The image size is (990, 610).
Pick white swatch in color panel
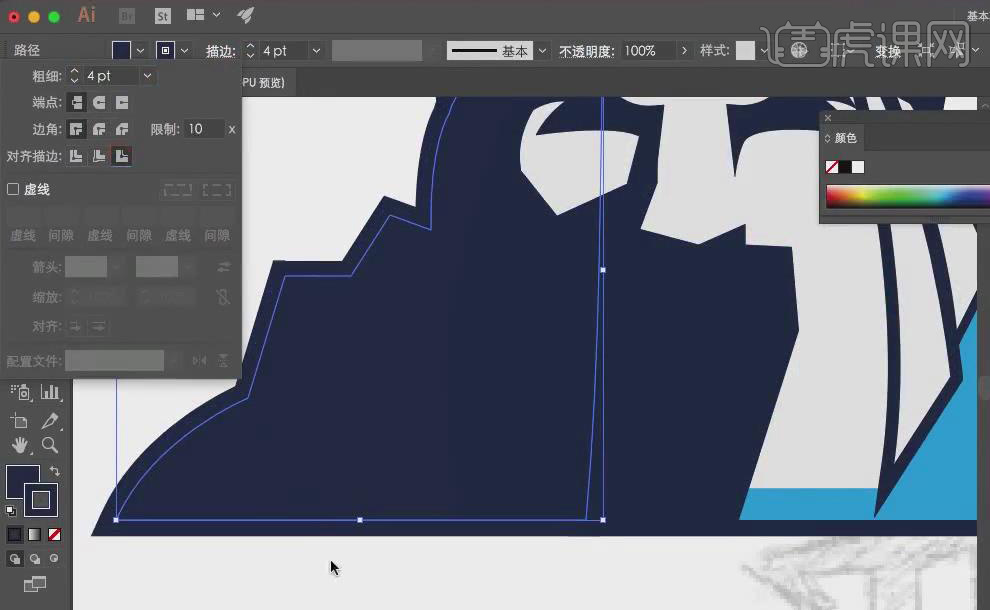tap(858, 167)
